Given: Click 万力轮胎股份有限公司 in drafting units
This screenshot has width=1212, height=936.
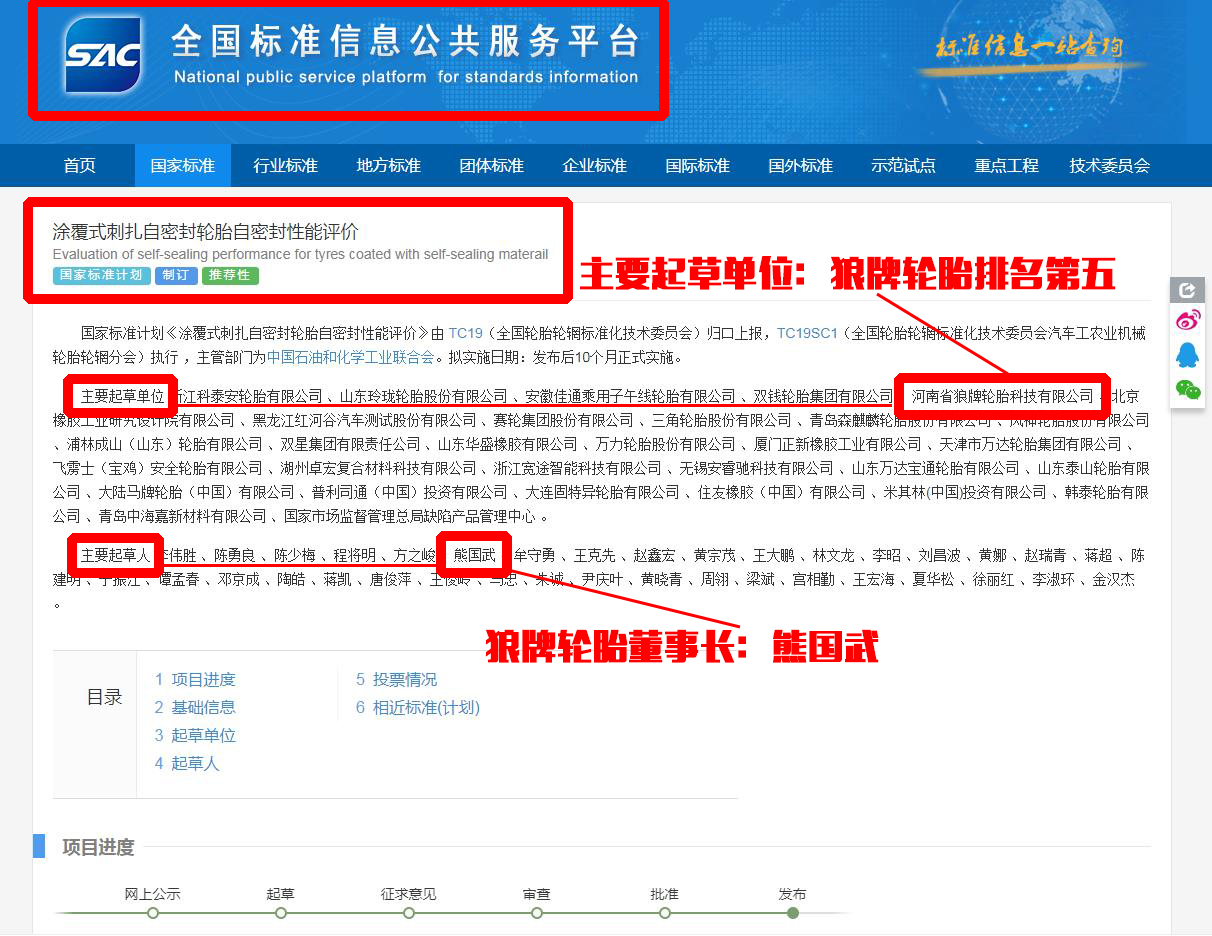Looking at the screenshot, I should tap(665, 444).
